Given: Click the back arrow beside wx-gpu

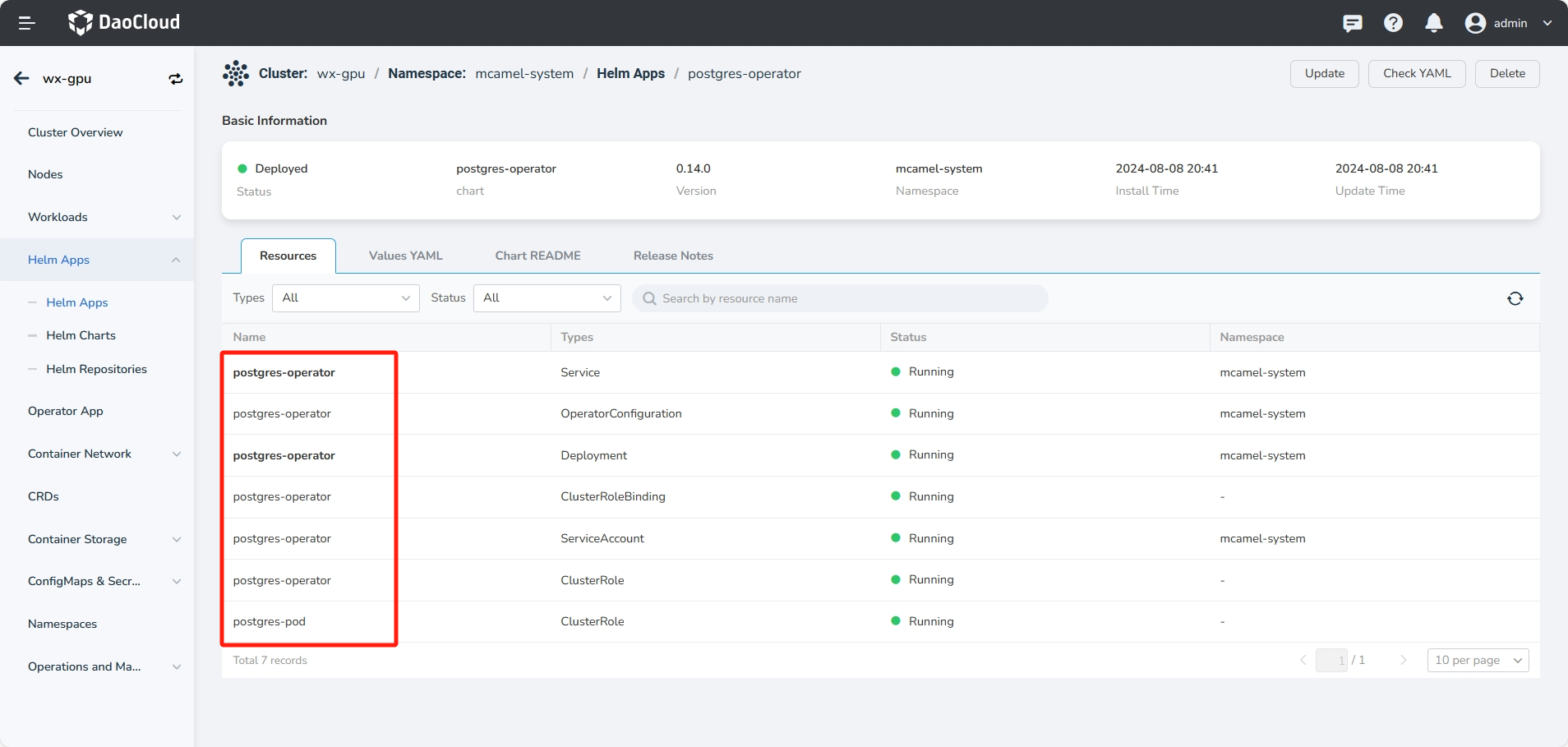Looking at the screenshot, I should click(21, 79).
